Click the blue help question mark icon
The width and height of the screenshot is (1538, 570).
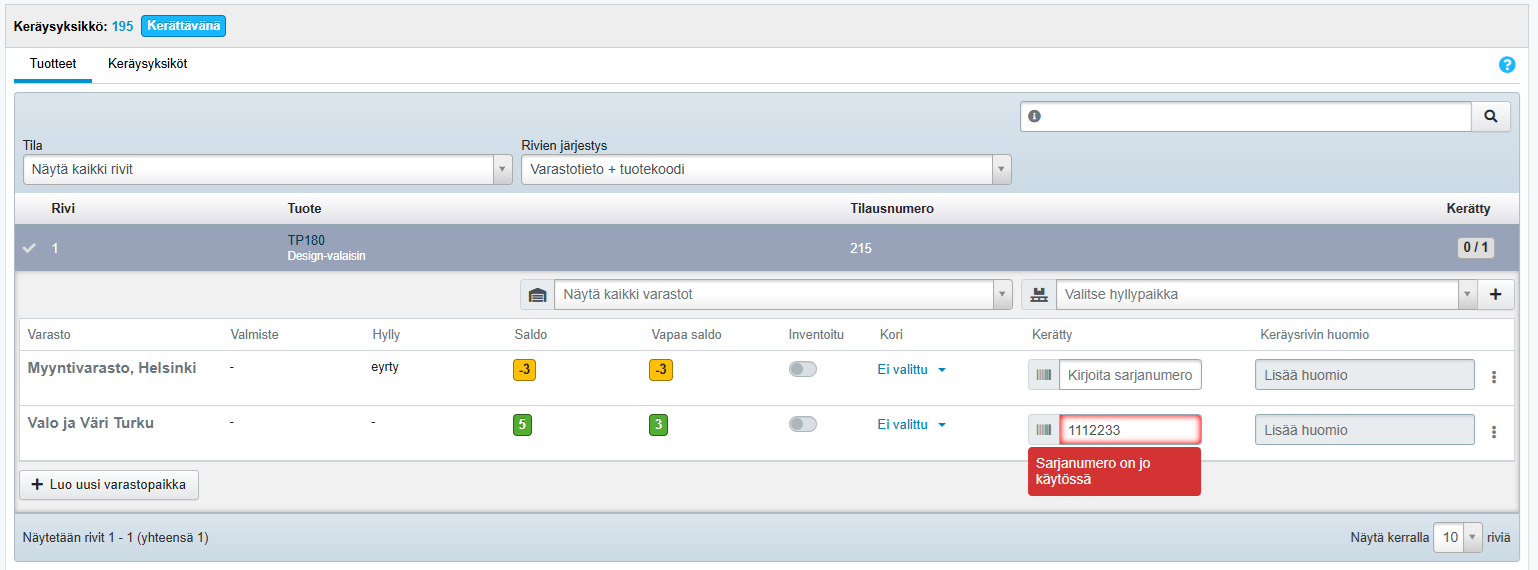1507,64
